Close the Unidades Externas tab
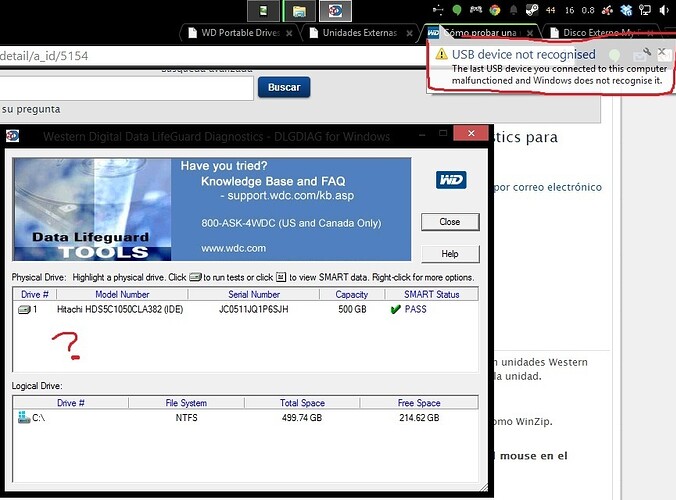Image resolution: width=676 pixels, height=500 pixels. [409, 33]
